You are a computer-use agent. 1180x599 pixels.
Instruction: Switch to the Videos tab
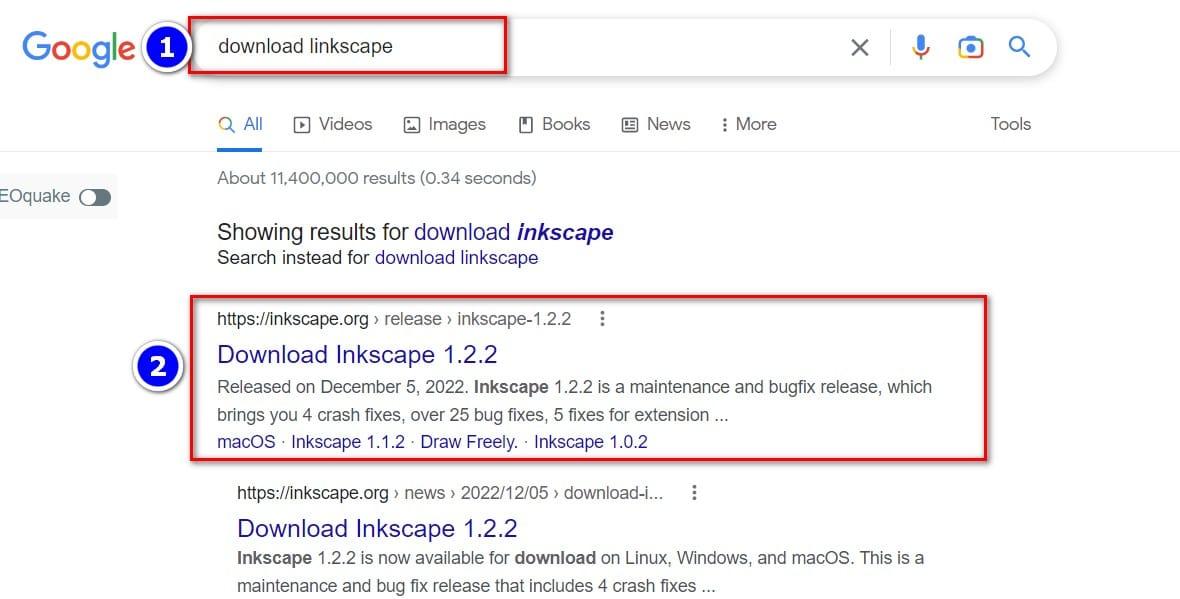coord(333,124)
